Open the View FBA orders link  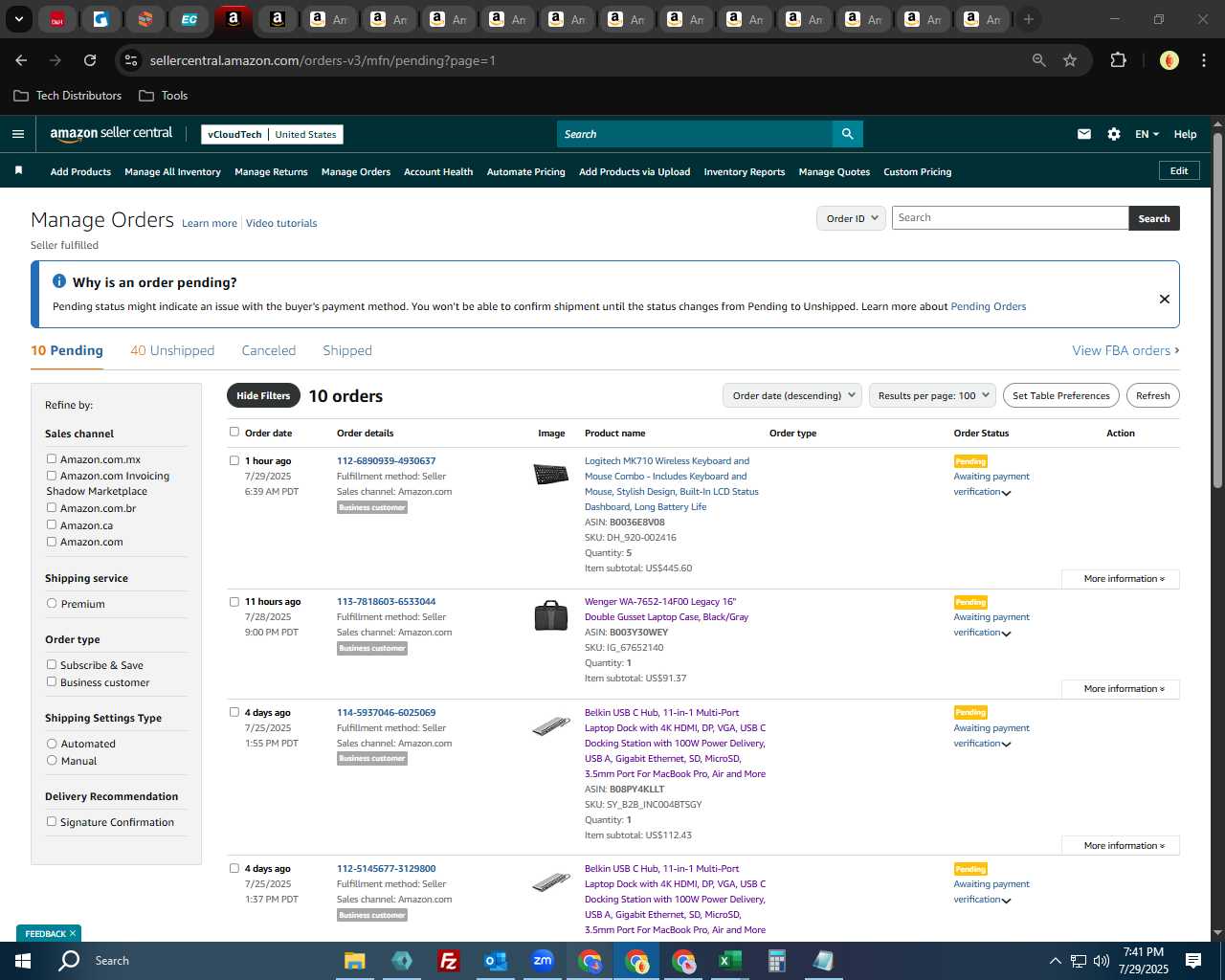1125,350
